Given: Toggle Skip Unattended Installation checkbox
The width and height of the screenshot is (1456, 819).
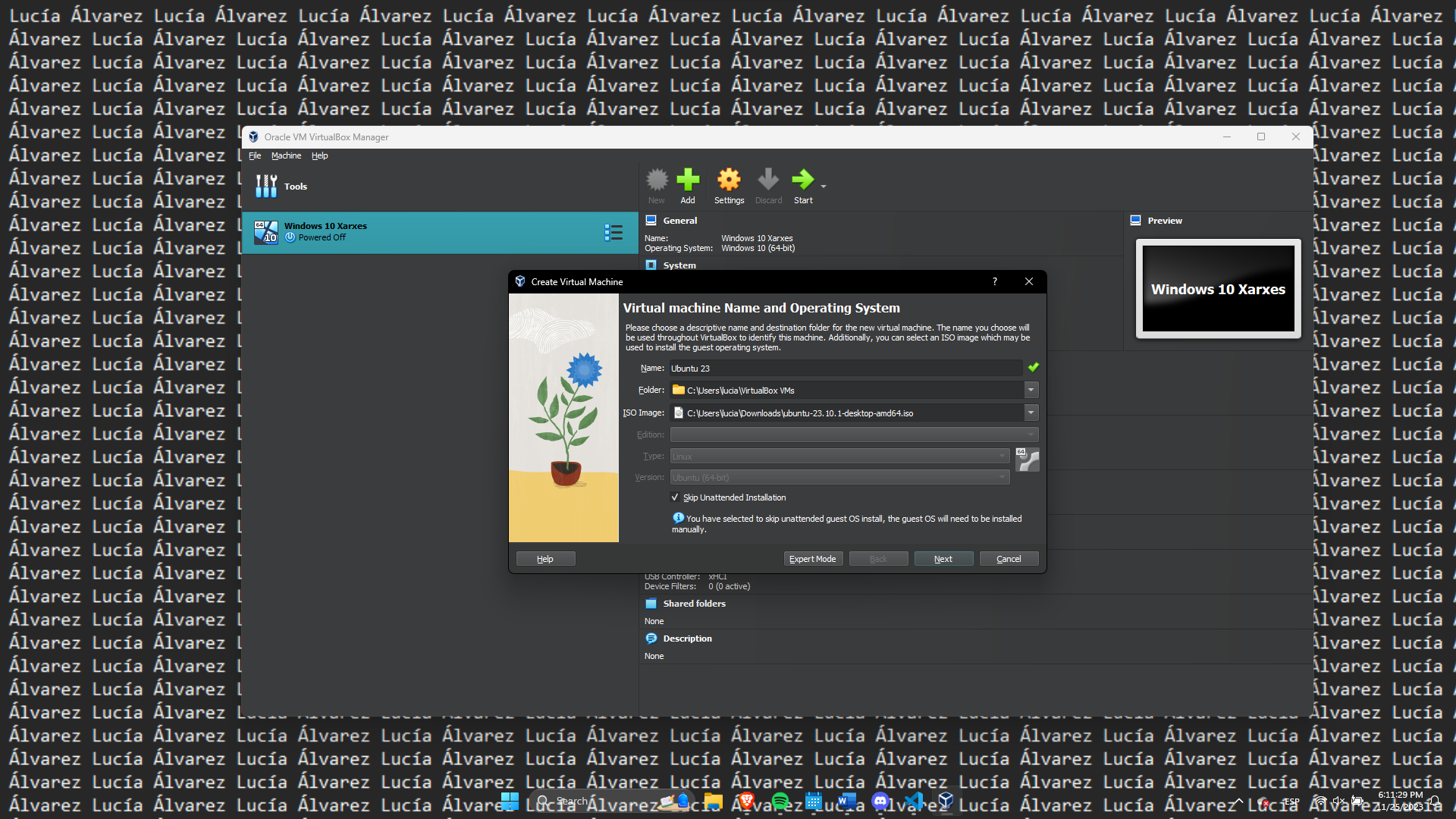Looking at the screenshot, I should 675,497.
